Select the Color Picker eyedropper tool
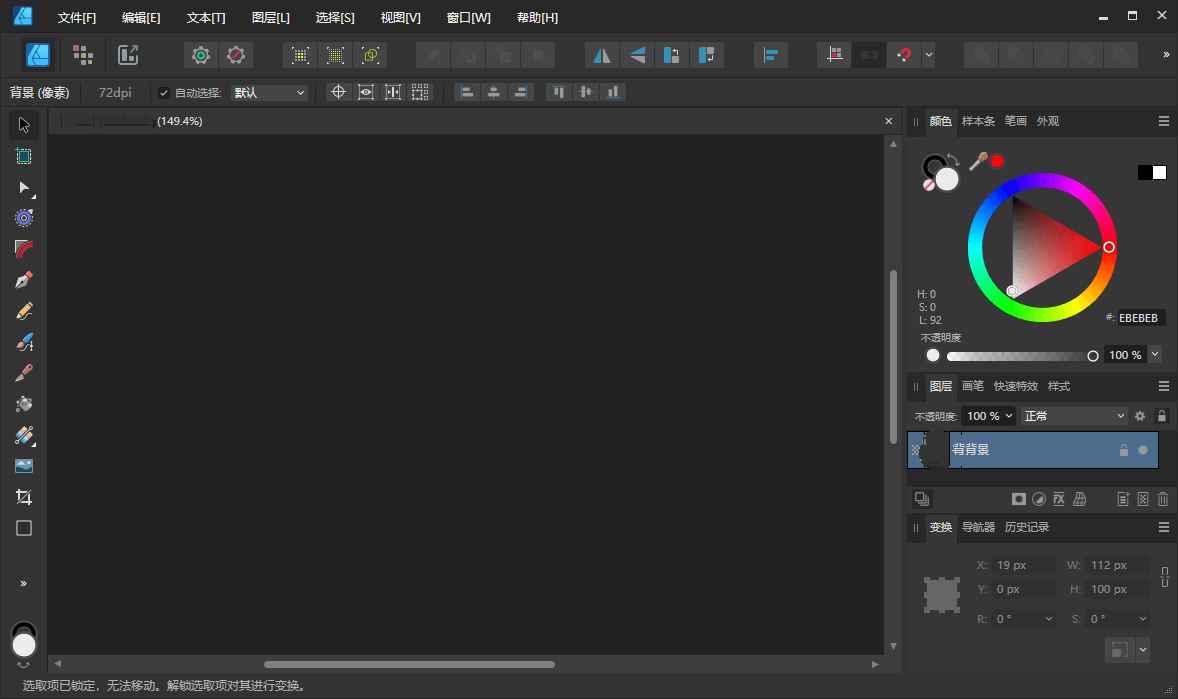The height and width of the screenshot is (699, 1178). click(x=24, y=373)
